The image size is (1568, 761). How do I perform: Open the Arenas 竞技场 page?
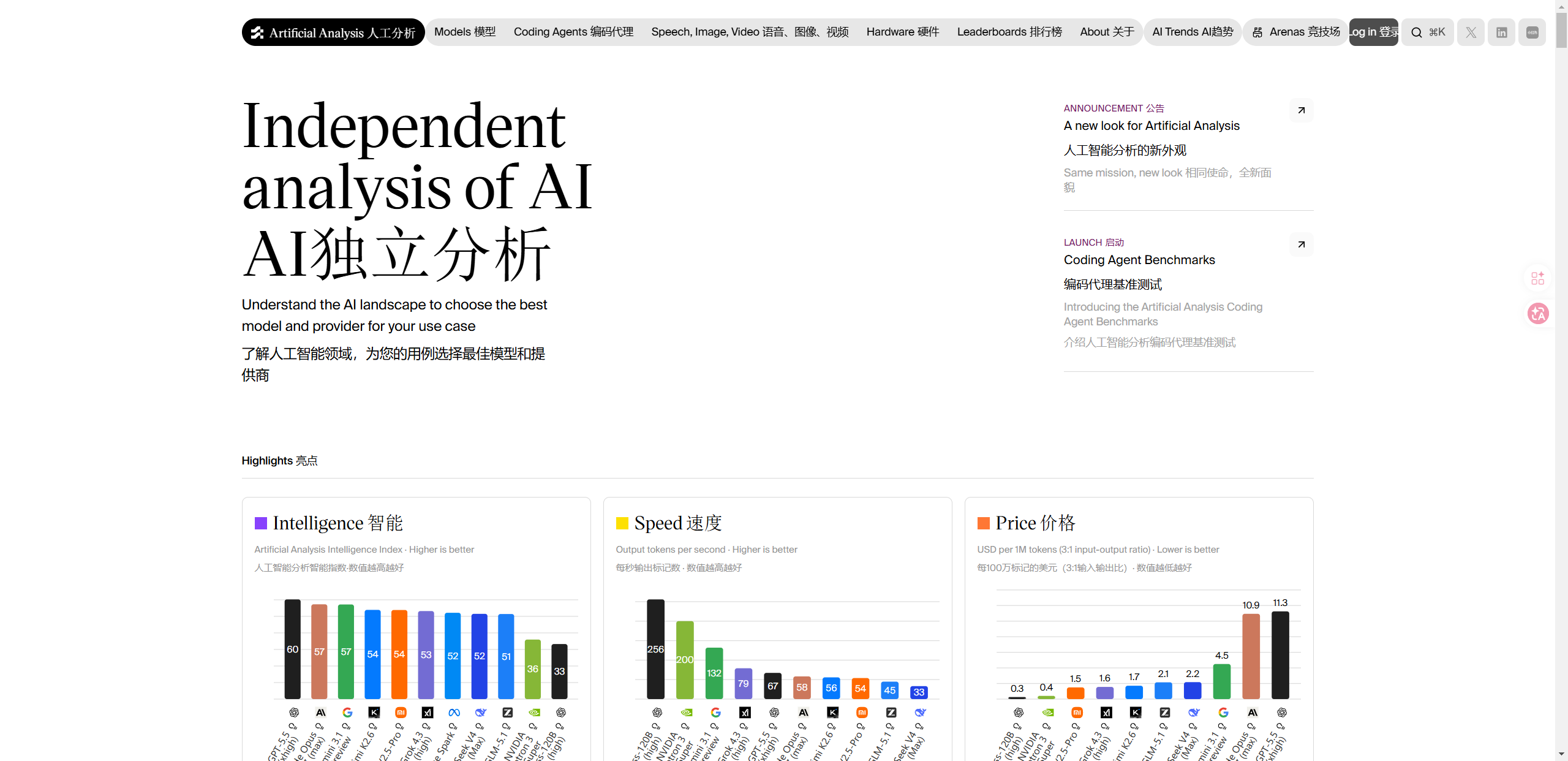point(1295,32)
